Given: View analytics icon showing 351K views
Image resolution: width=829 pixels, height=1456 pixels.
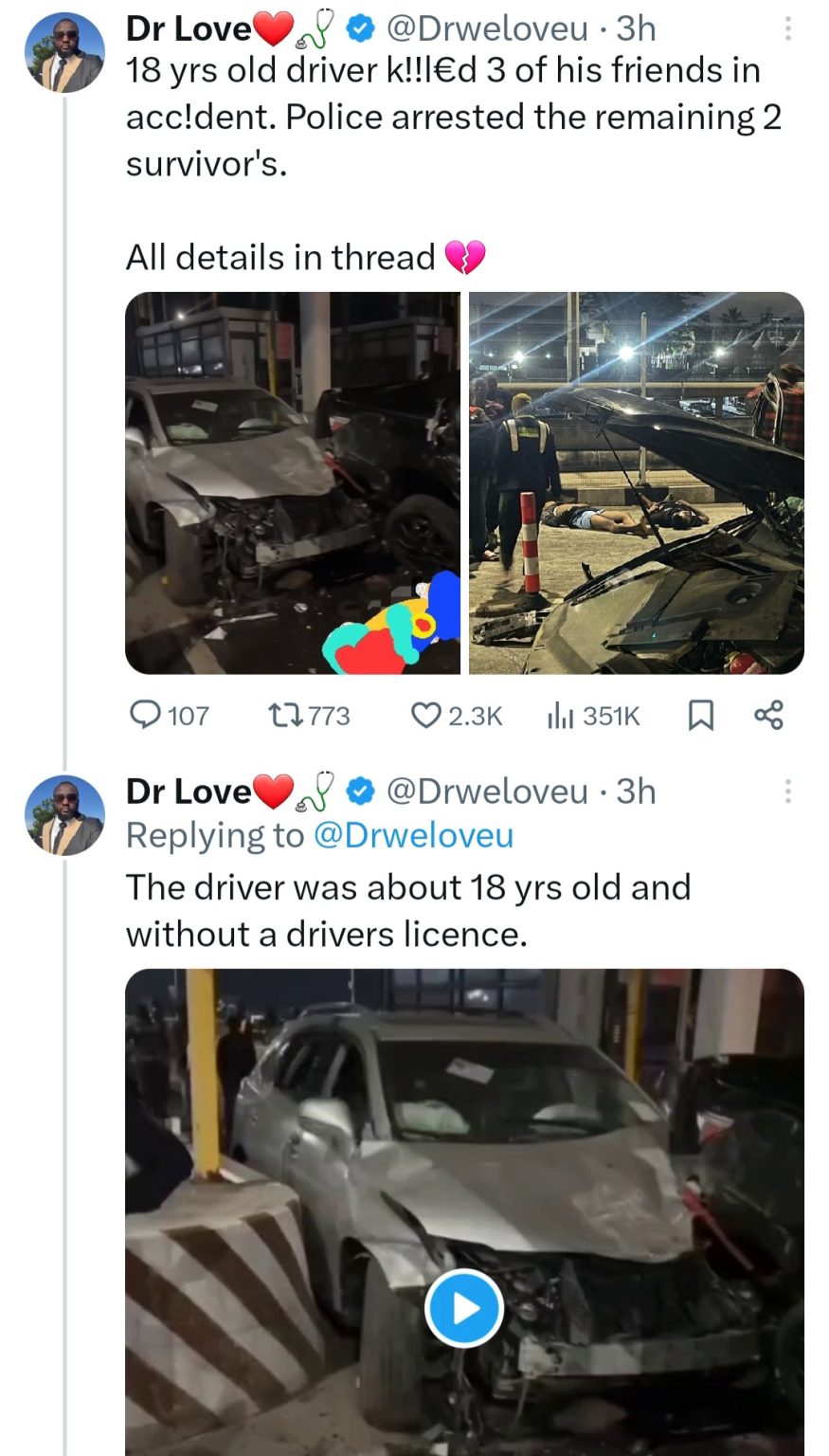Looking at the screenshot, I should (561, 716).
